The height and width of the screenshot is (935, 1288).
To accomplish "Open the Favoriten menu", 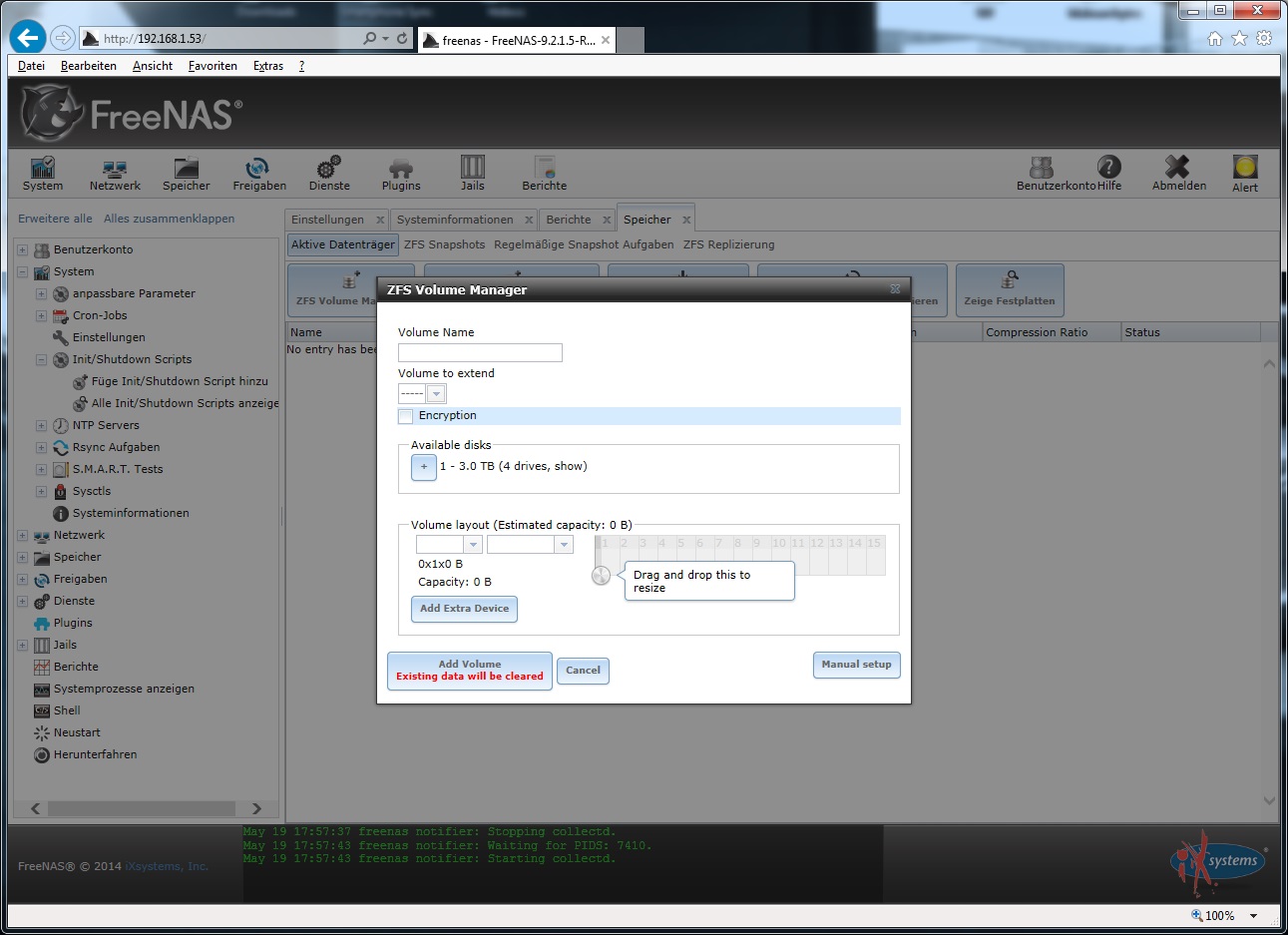I will coord(213,66).
